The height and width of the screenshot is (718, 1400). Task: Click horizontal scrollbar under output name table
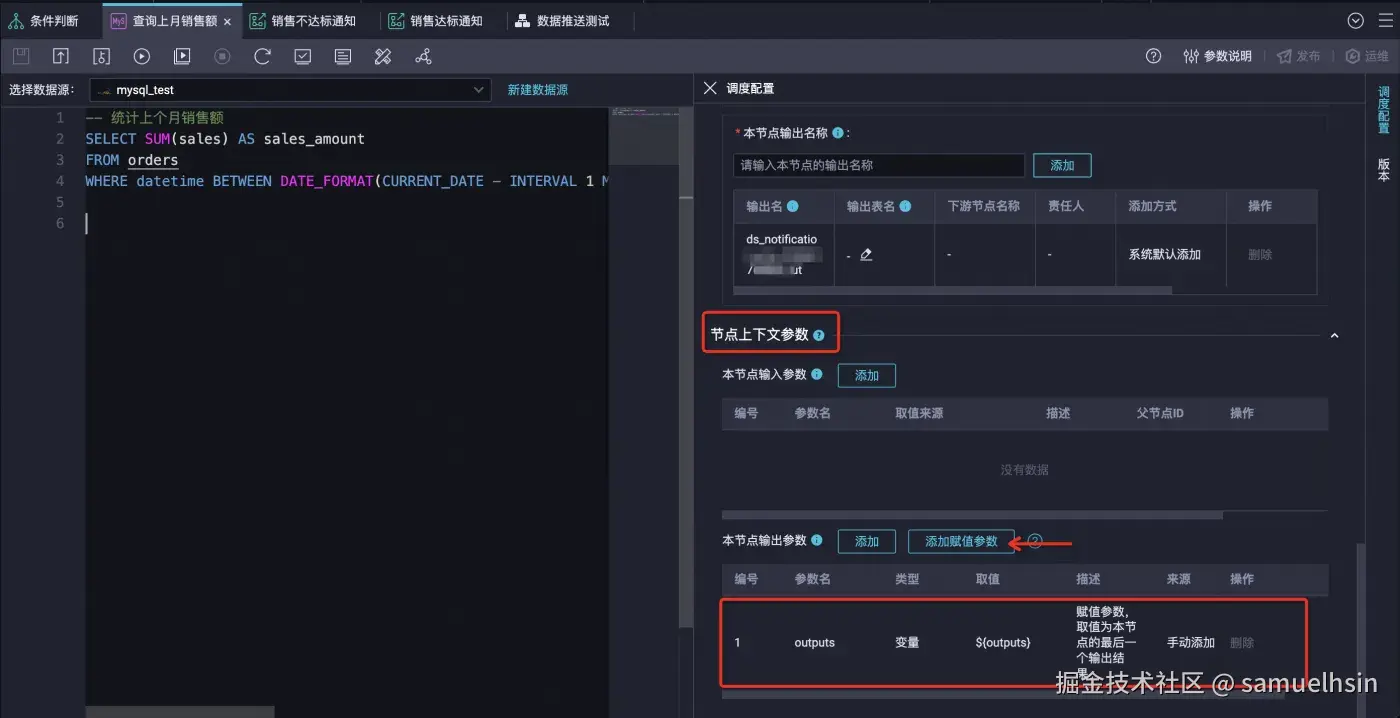click(953, 291)
